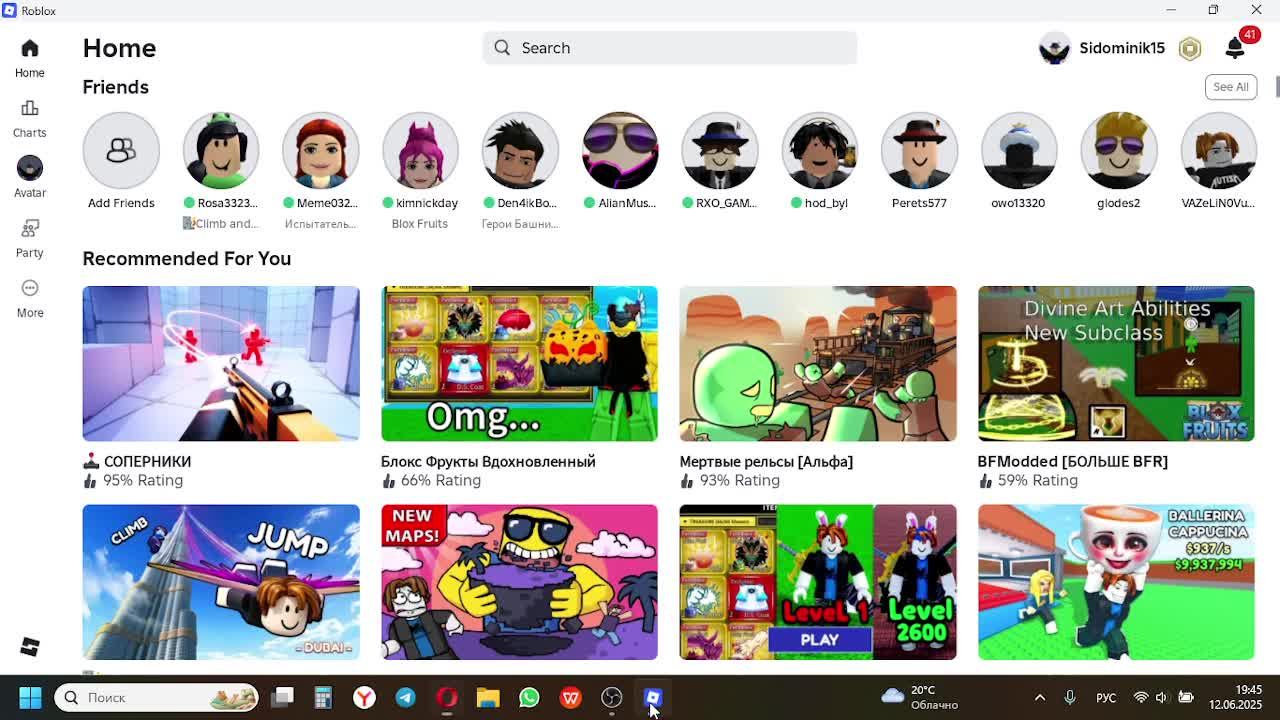Viewport: 1280px width, 720px height.
Task: Open Opera browser from the taskbar
Action: (447, 697)
